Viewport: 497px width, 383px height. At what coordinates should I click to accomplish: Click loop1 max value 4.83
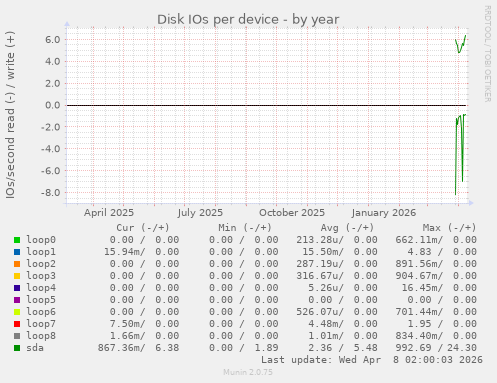(419, 252)
